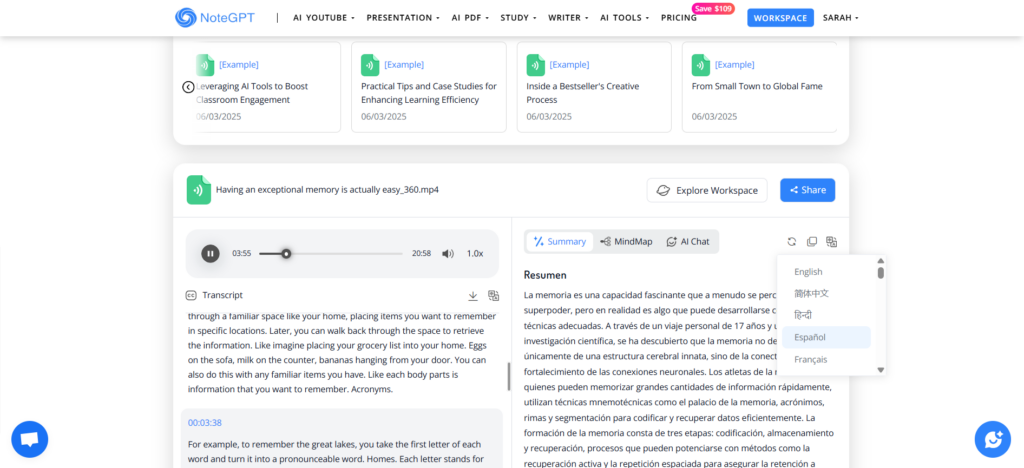Image resolution: width=1024 pixels, height=468 pixels.
Task: Open the SARAH account dropdown
Action: point(840,18)
